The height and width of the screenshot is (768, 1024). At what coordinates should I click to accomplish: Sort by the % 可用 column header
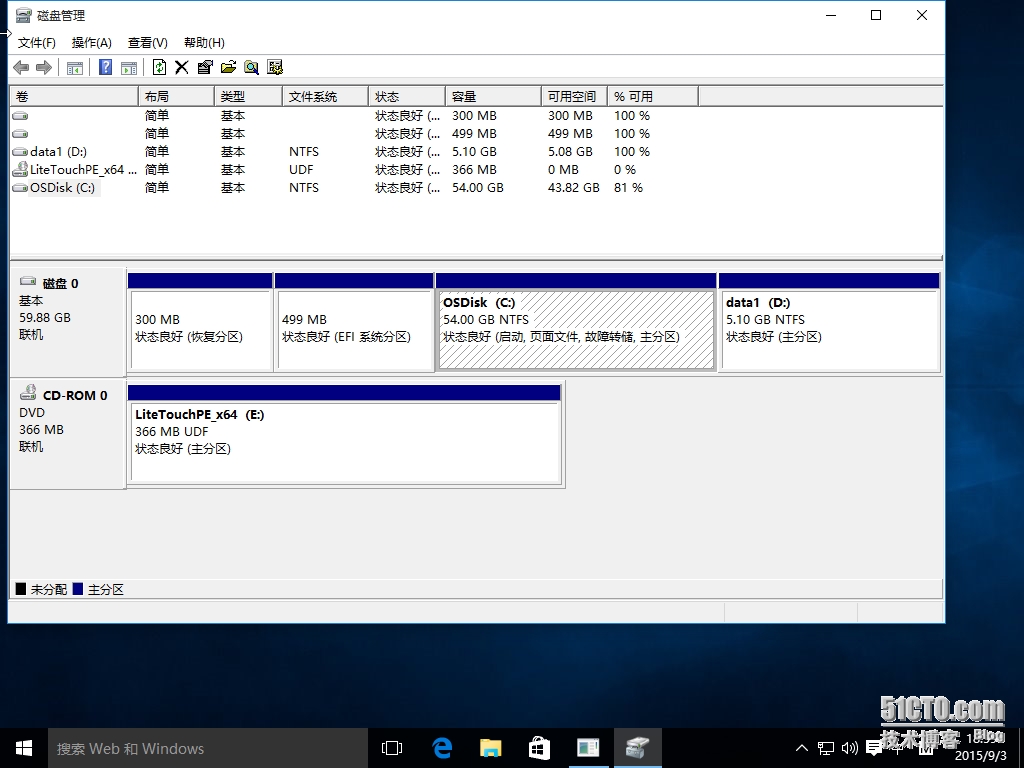[x=652, y=97]
